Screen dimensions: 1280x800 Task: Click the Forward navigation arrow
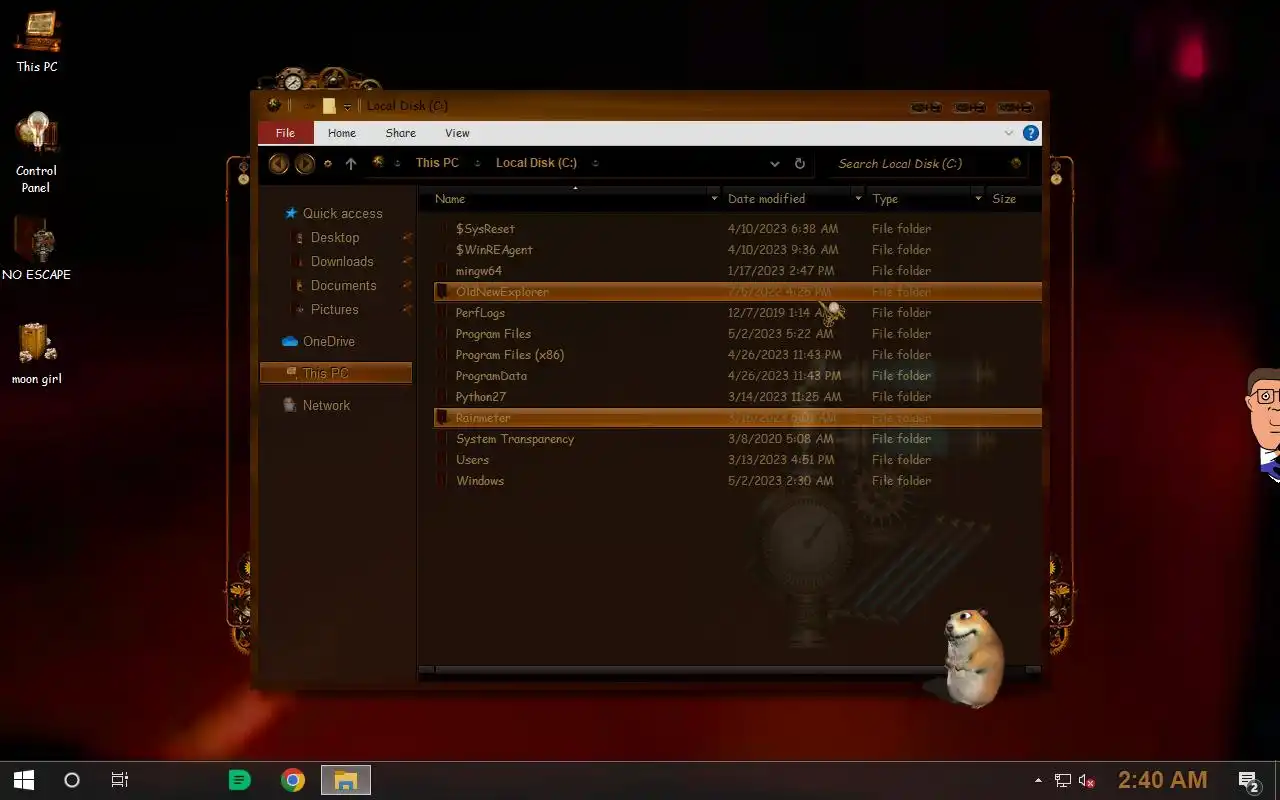305,163
